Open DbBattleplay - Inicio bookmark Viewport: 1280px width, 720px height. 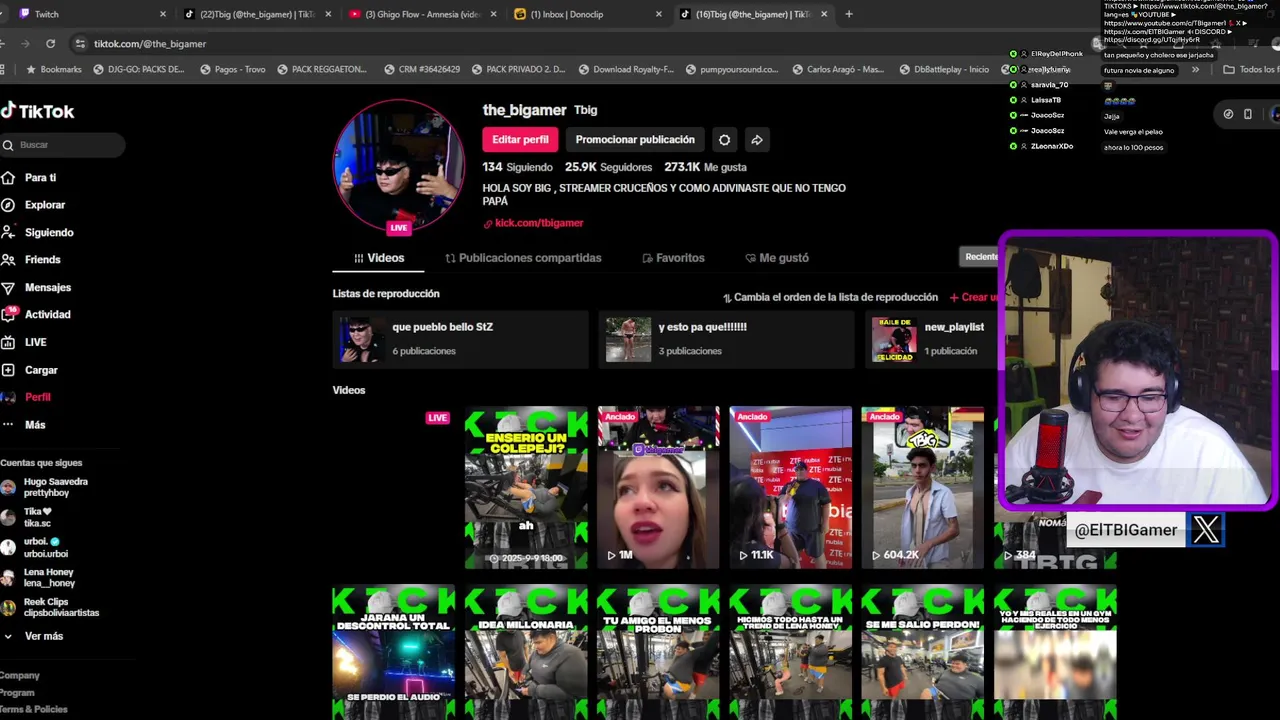(944, 70)
